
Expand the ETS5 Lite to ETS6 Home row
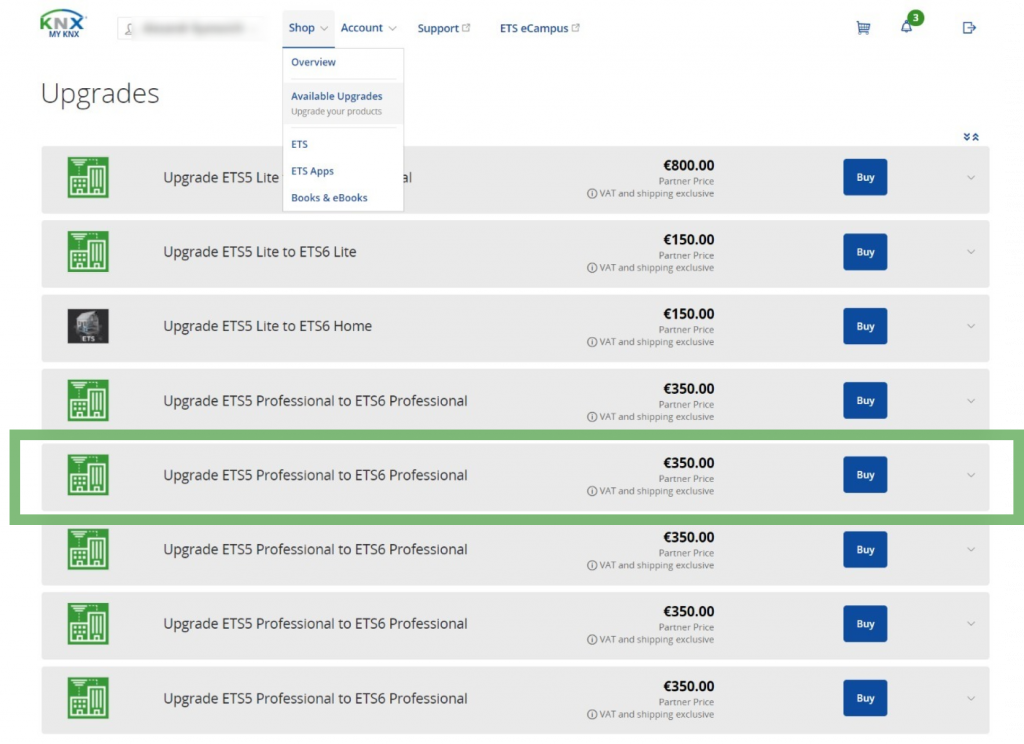(970, 326)
